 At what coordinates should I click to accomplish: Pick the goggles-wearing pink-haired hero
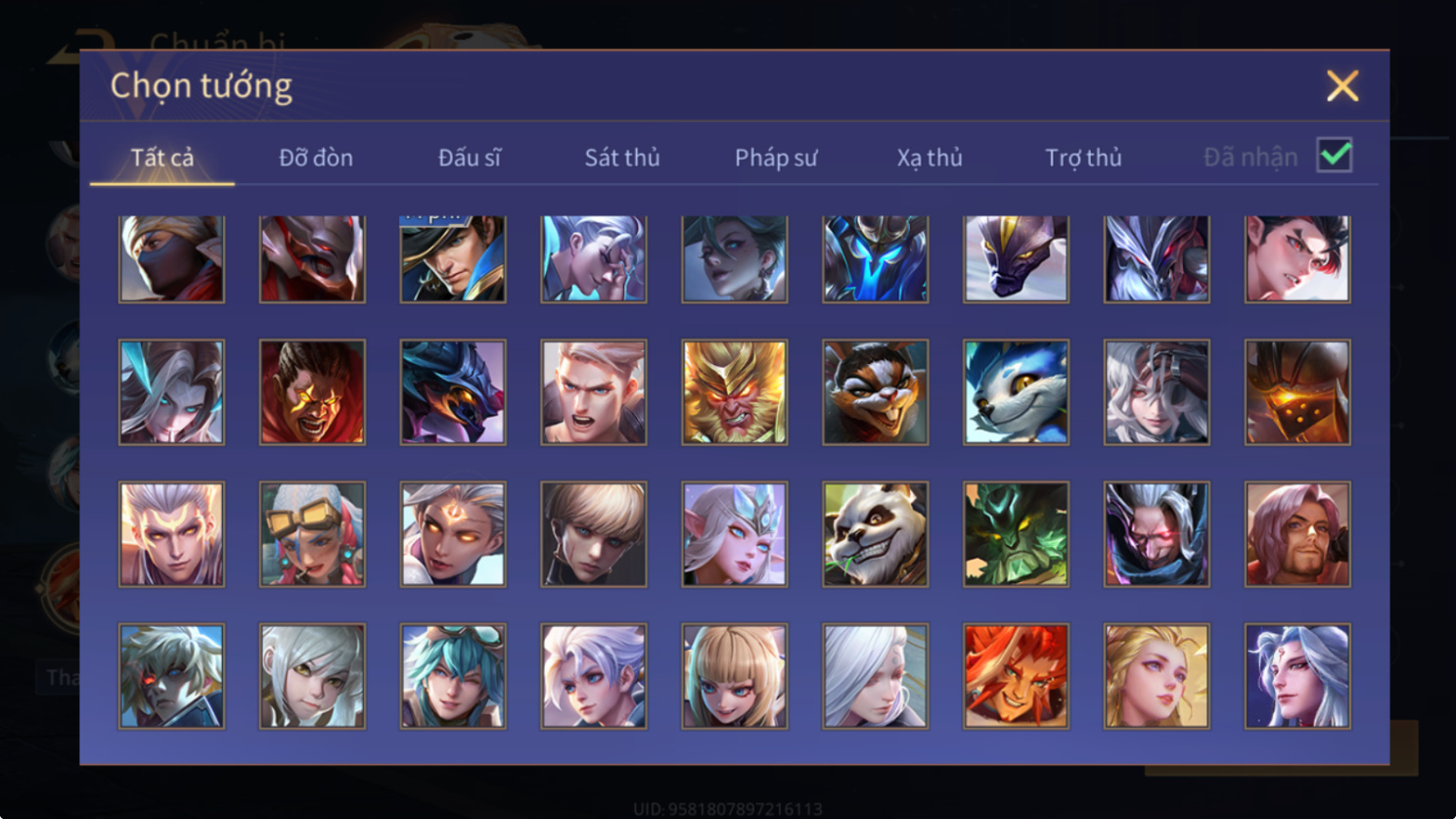click(x=312, y=534)
